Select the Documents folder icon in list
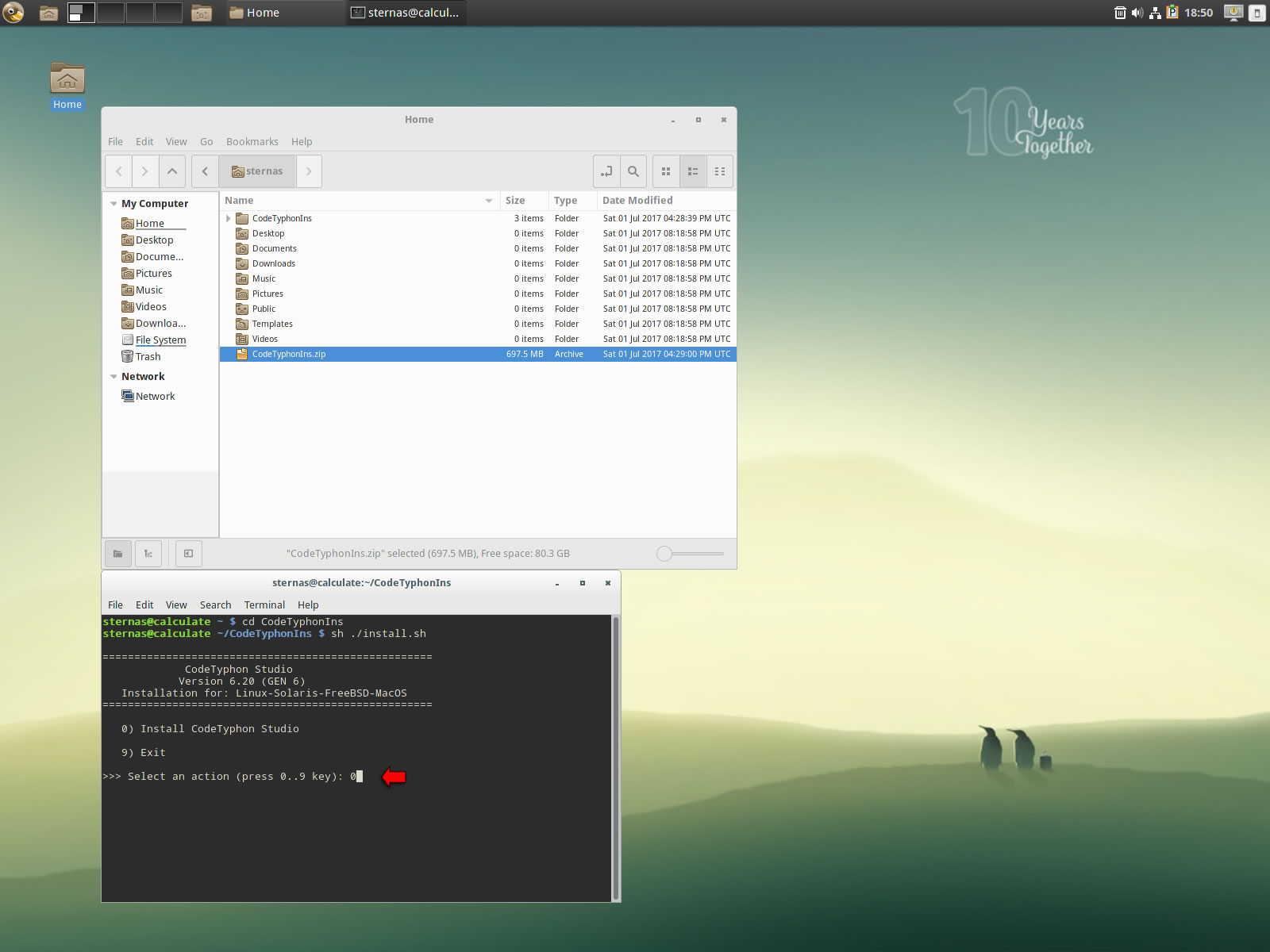Image resolution: width=1270 pixels, height=952 pixels. pyautogui.click(x=242, y=249)
